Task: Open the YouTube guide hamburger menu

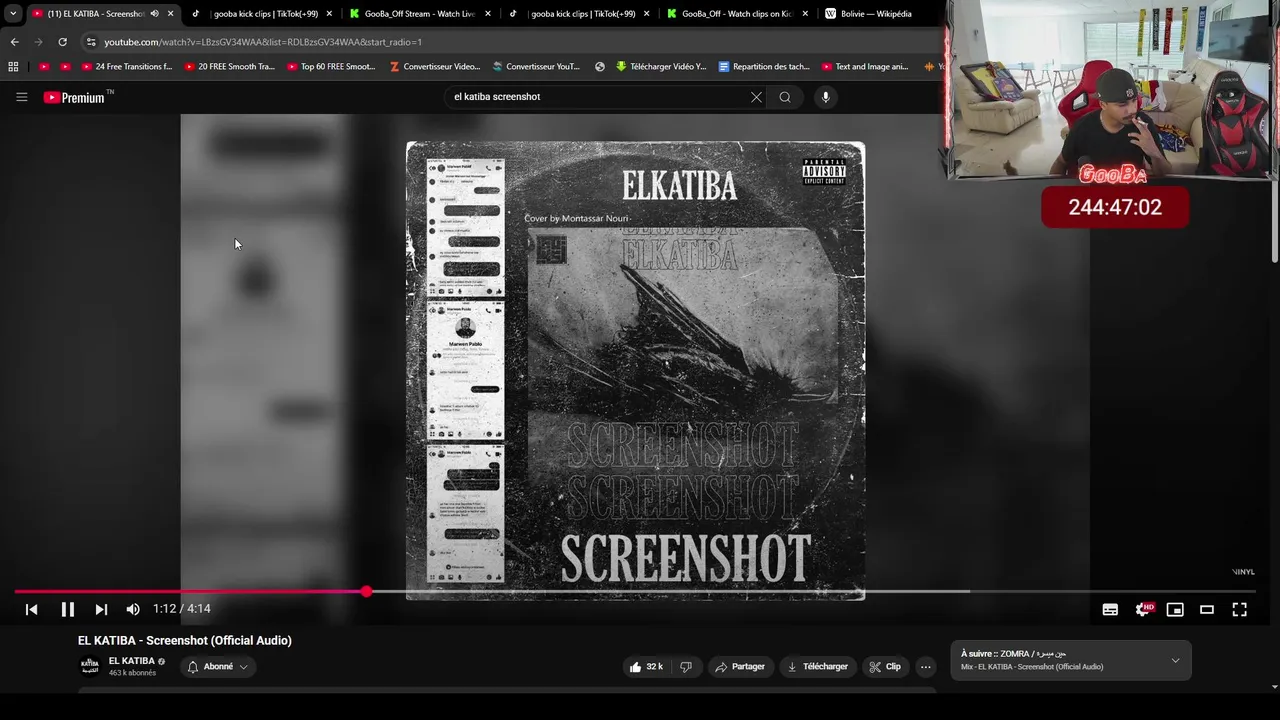Action: tap(21, 97)
